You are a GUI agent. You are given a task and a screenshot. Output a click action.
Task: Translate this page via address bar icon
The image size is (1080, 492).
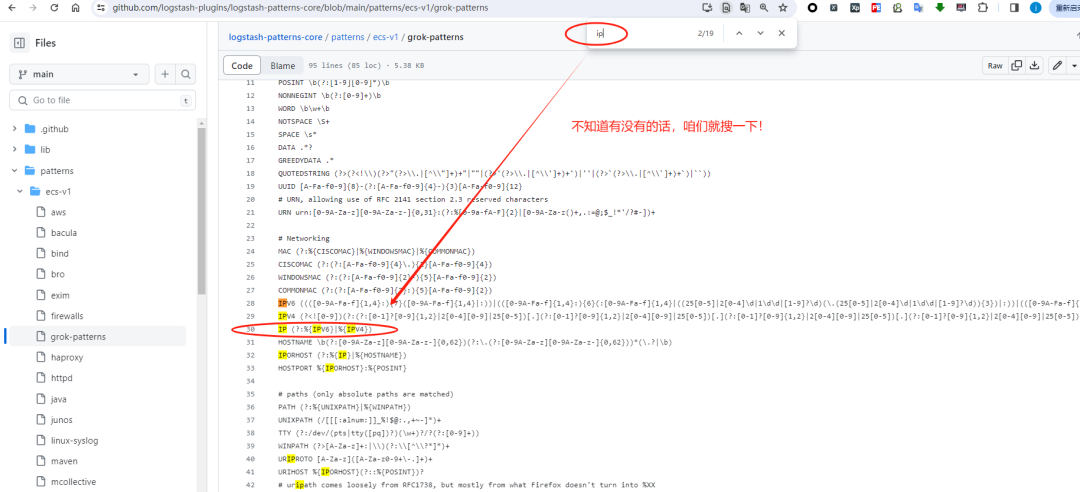tap(745, 8)
